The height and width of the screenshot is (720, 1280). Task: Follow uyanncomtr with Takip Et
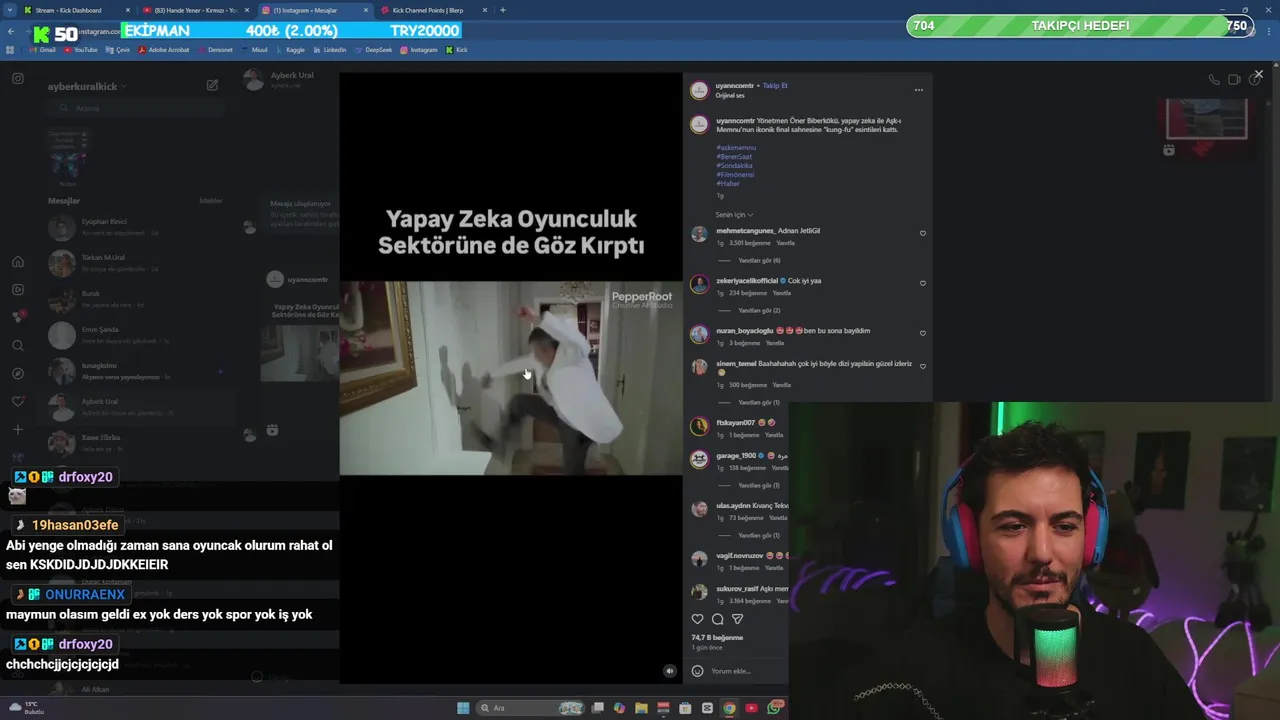click(775, 86)
